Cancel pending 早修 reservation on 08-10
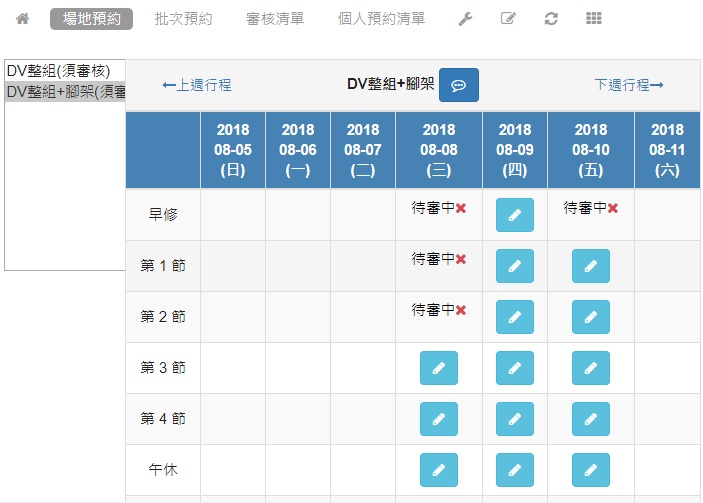Image resolution: width=703 pixels, height=503 pixels. (x=613, y=208)
